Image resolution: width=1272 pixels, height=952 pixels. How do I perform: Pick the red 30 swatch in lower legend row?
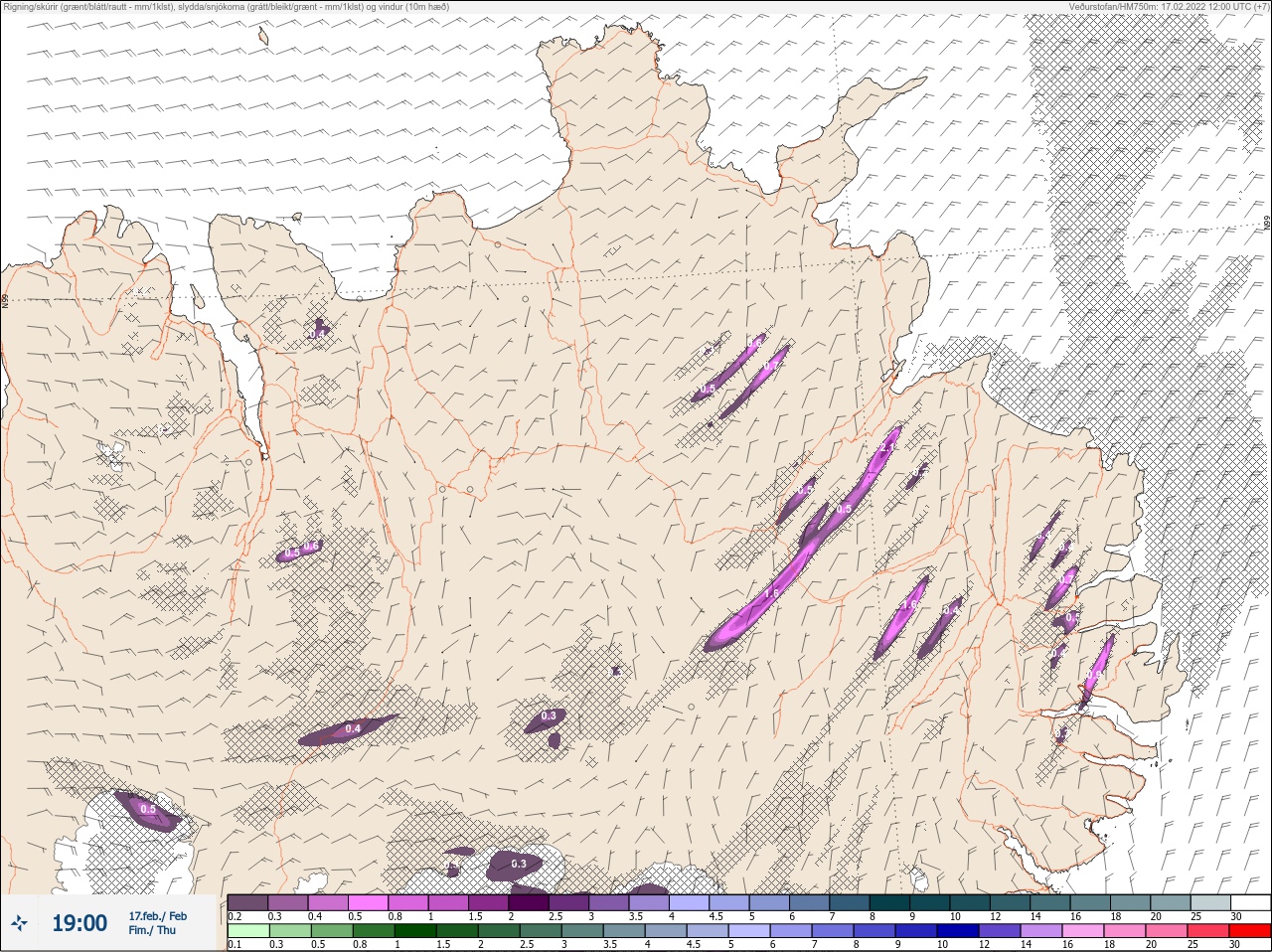[1249, 931]
